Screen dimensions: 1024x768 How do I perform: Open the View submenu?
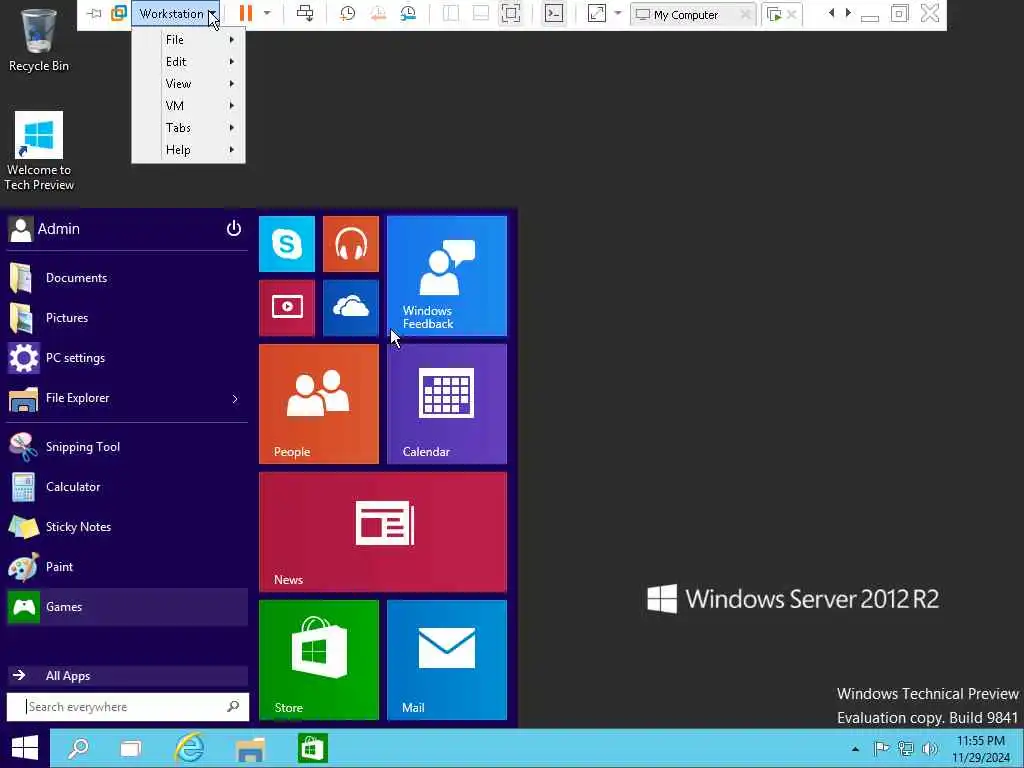(188, 84)
